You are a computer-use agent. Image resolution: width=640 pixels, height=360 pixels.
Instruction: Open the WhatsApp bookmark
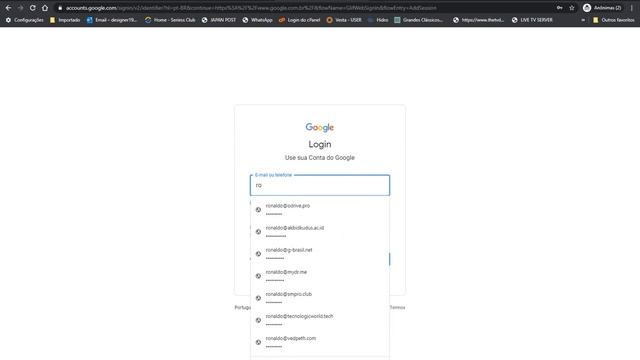(257, 20)
